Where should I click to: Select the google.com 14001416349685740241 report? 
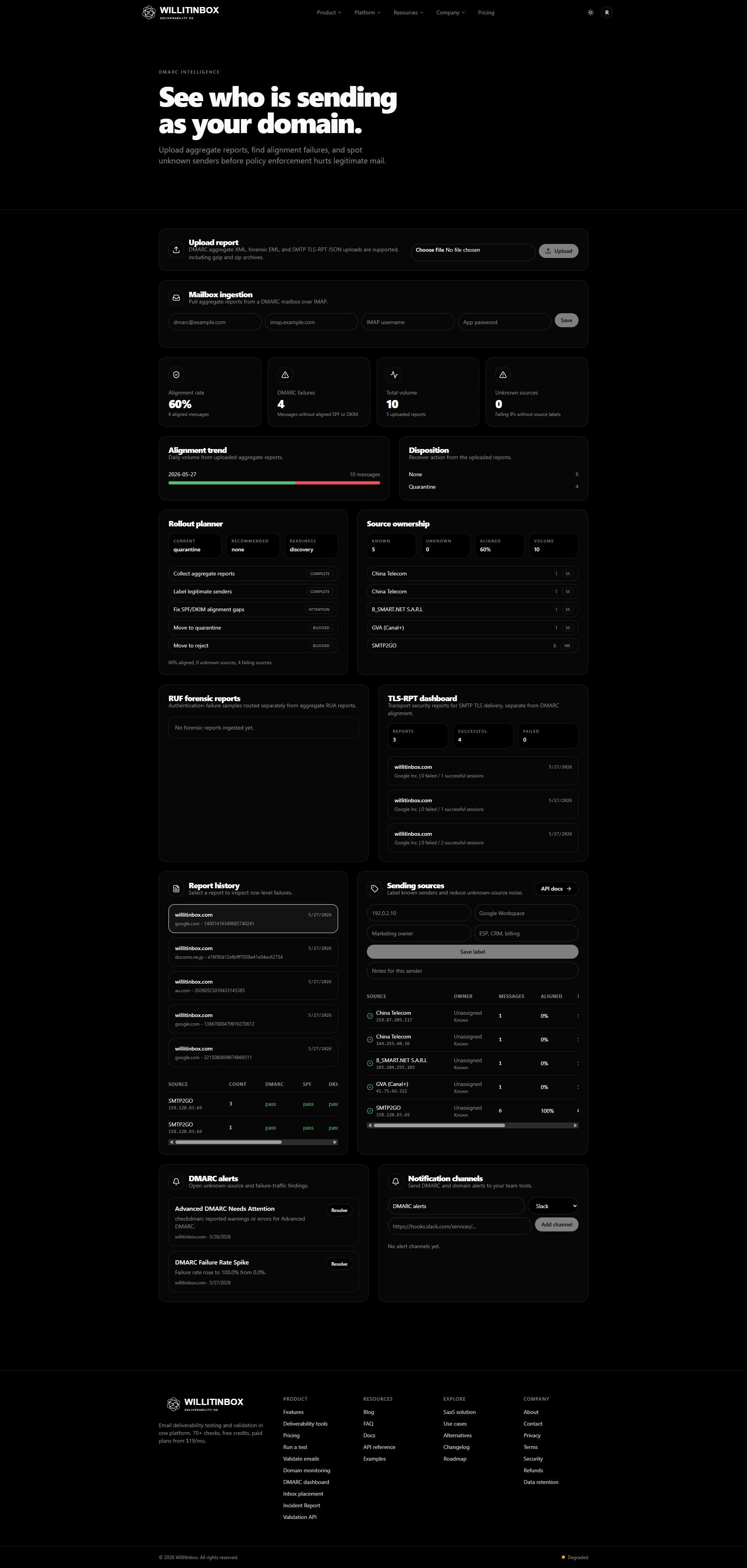coord(253,919)
